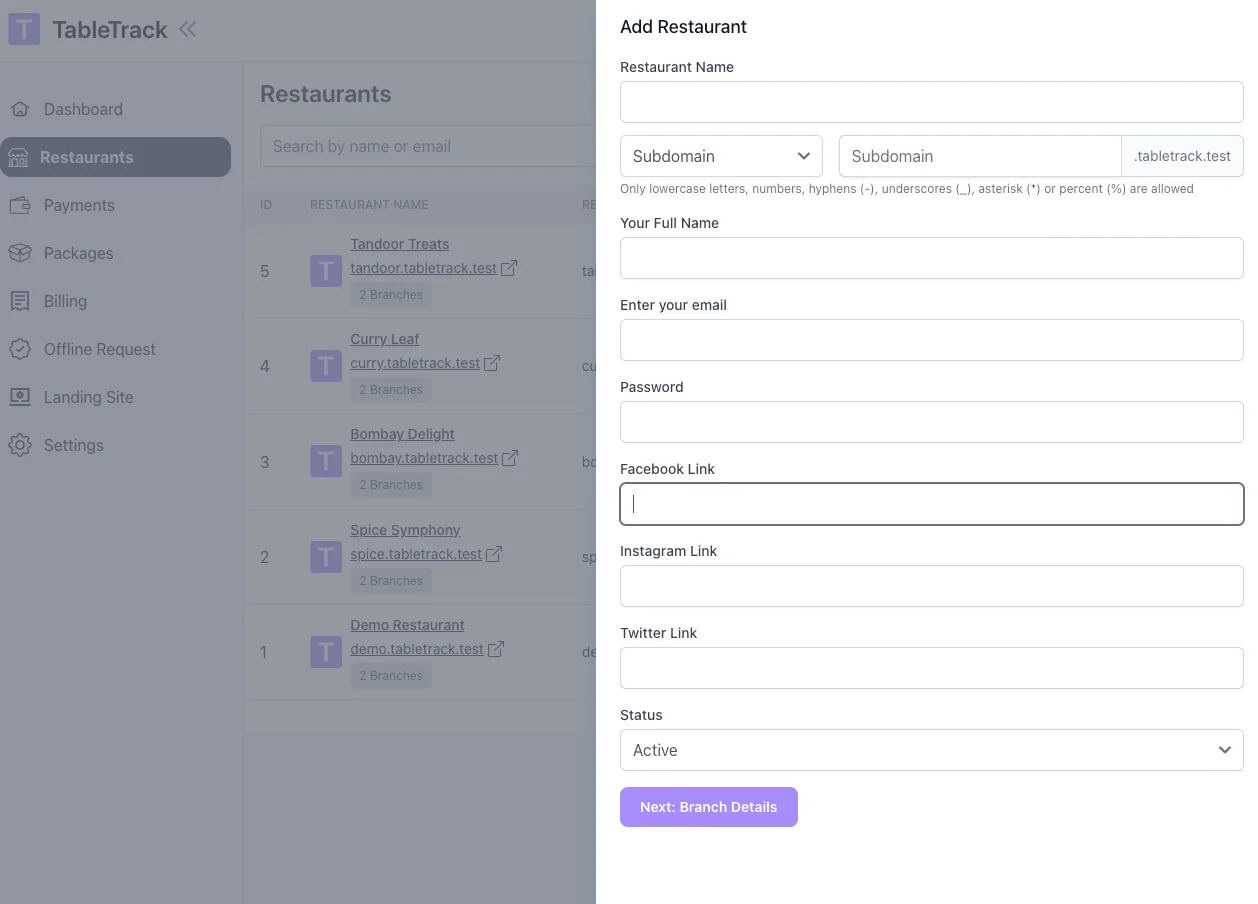
Task: Click the Search by name or email box
Action: pyautogui.click(x=427, y=146)
